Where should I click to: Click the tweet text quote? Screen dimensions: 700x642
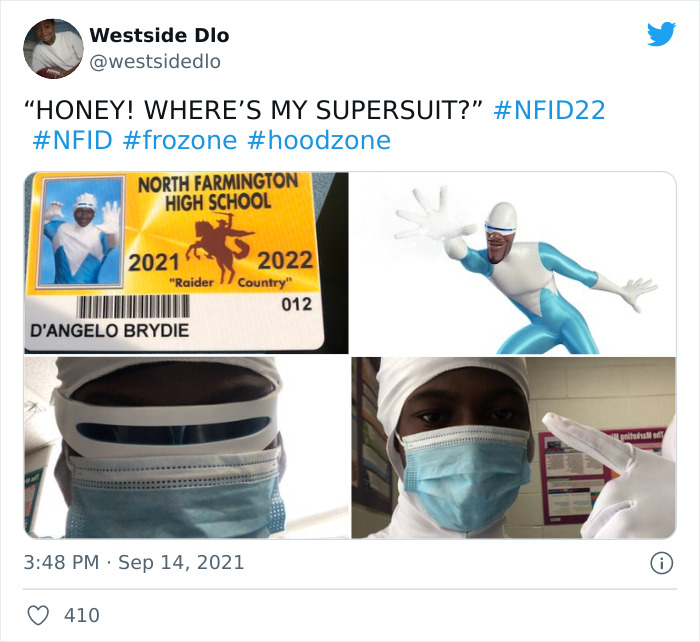pyautogui.click(x=253, y=110)
